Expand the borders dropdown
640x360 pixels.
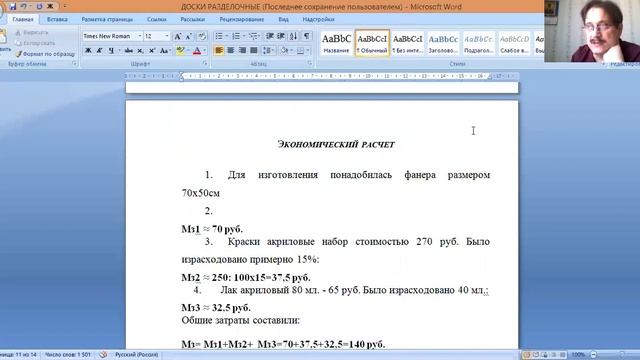click(308, 51)
